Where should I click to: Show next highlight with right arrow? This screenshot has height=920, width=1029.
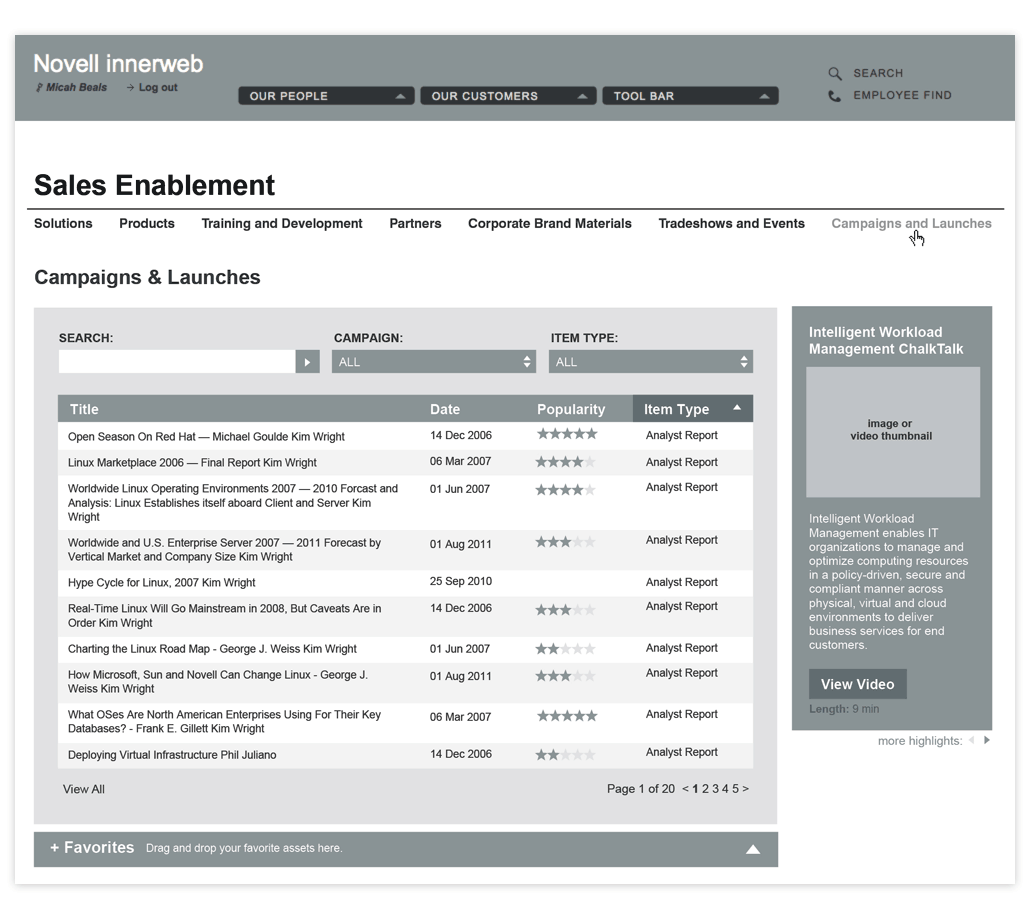click(x=986, y=740)
